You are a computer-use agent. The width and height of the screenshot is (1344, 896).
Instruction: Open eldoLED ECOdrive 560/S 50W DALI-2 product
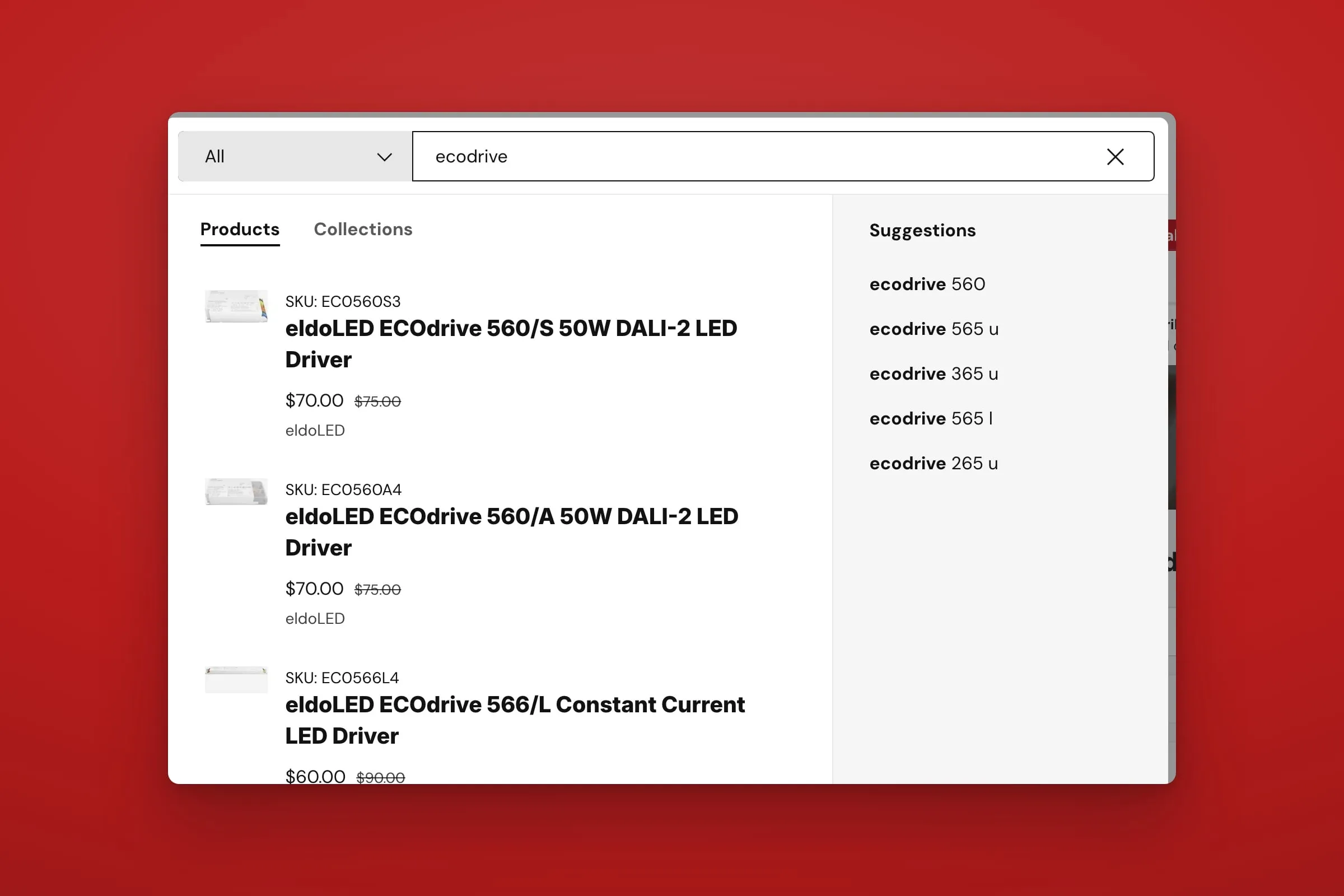511,344
